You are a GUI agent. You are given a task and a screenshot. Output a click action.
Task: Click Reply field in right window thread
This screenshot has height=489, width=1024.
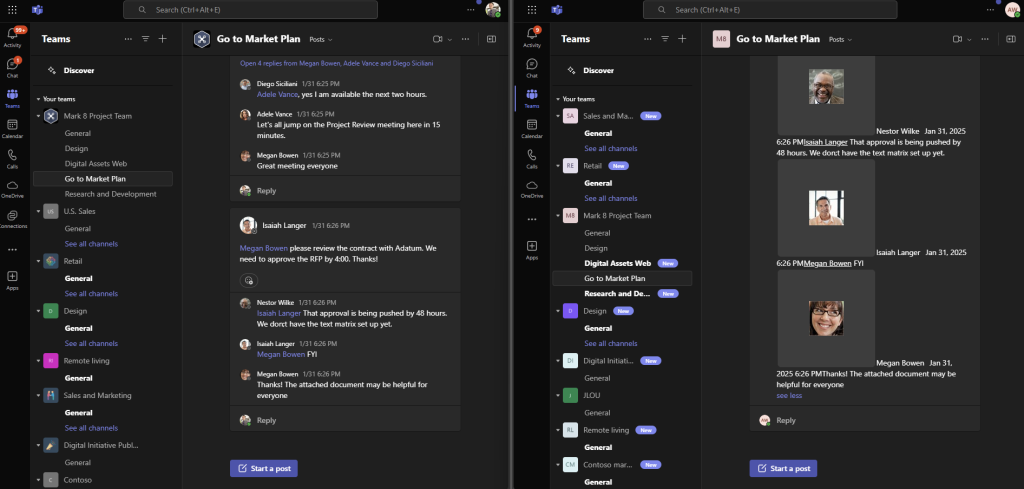865,420
